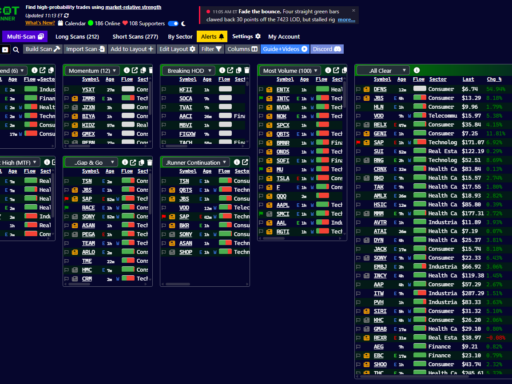The image size is (512, 384).
Task: Toggle the blue theme switch
Action: [x=173, y=23]
